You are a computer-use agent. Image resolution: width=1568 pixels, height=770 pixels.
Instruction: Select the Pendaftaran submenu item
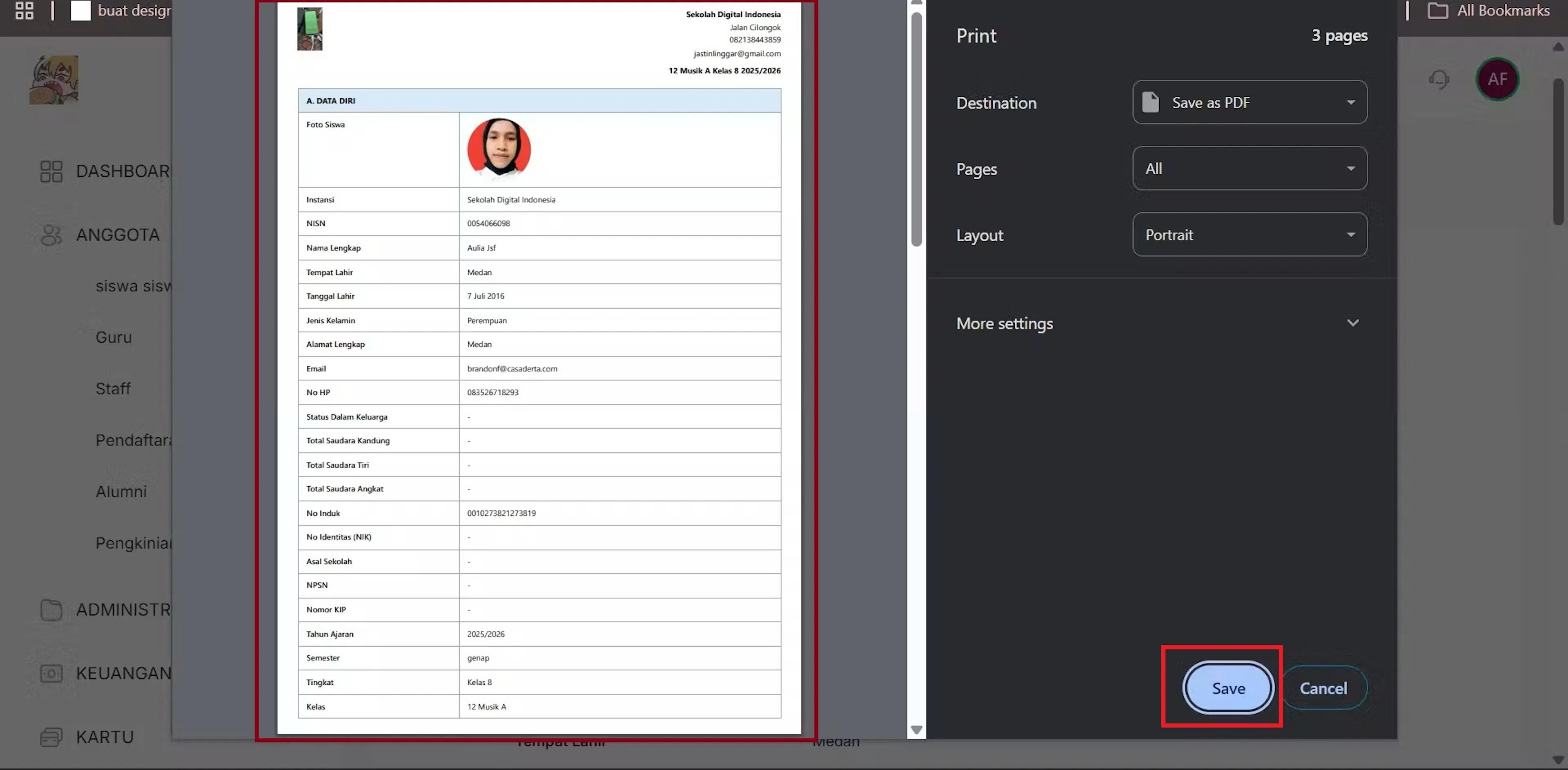[x=133, y=440]
